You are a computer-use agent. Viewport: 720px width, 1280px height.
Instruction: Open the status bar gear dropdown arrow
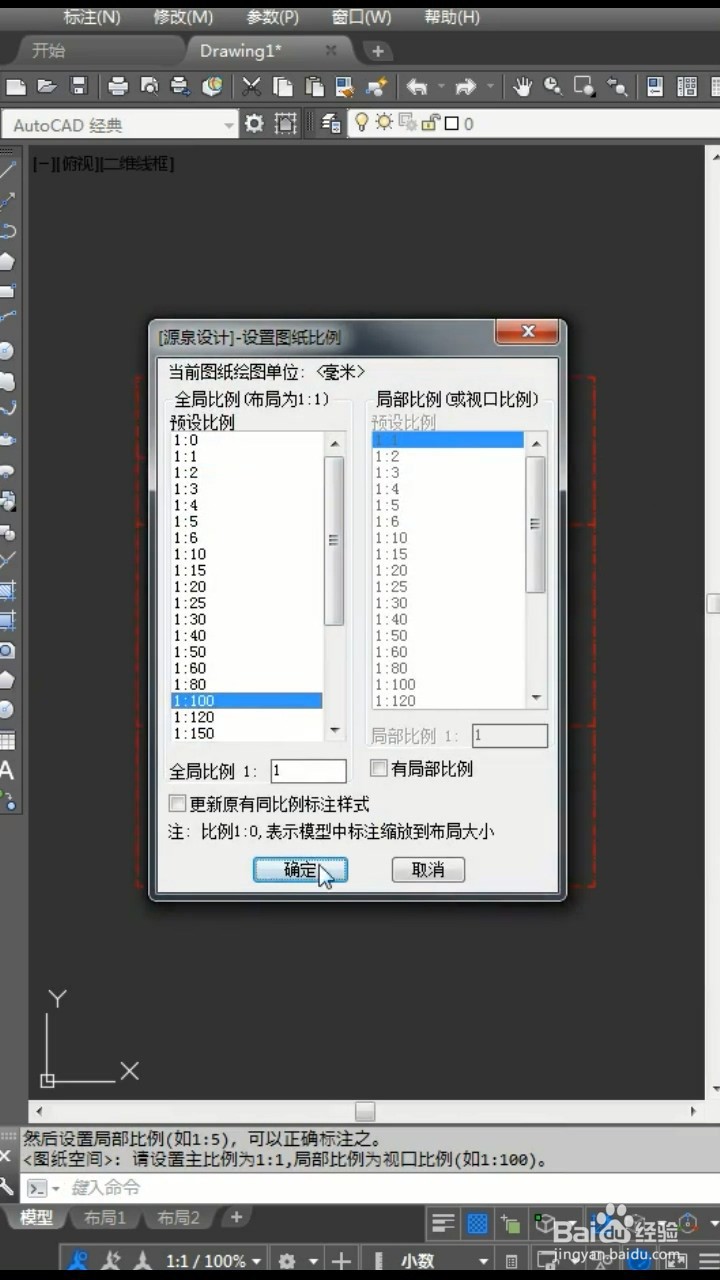coord(313,1261)
